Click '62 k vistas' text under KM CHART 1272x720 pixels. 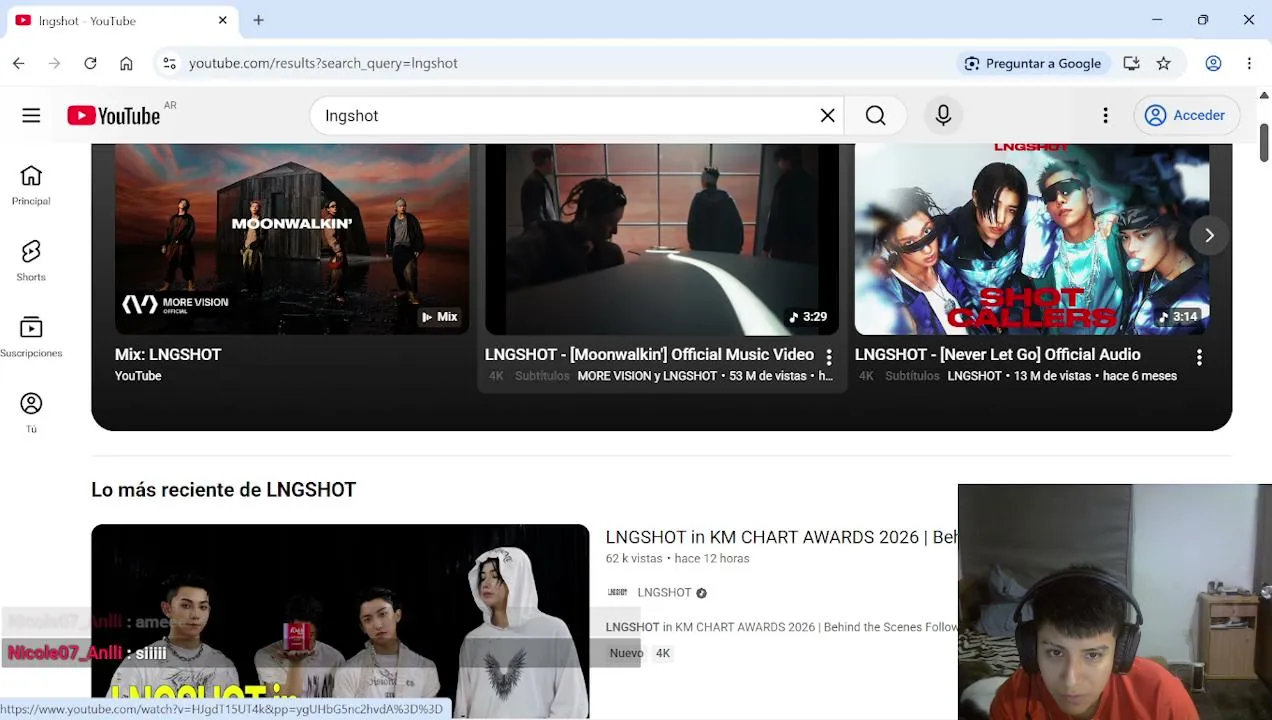click(x=634, y=558)
